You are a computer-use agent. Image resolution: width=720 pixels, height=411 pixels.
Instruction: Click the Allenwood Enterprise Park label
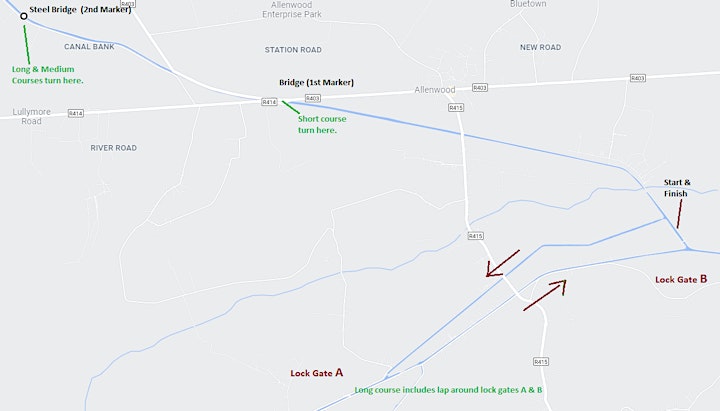tap(292, 10)
